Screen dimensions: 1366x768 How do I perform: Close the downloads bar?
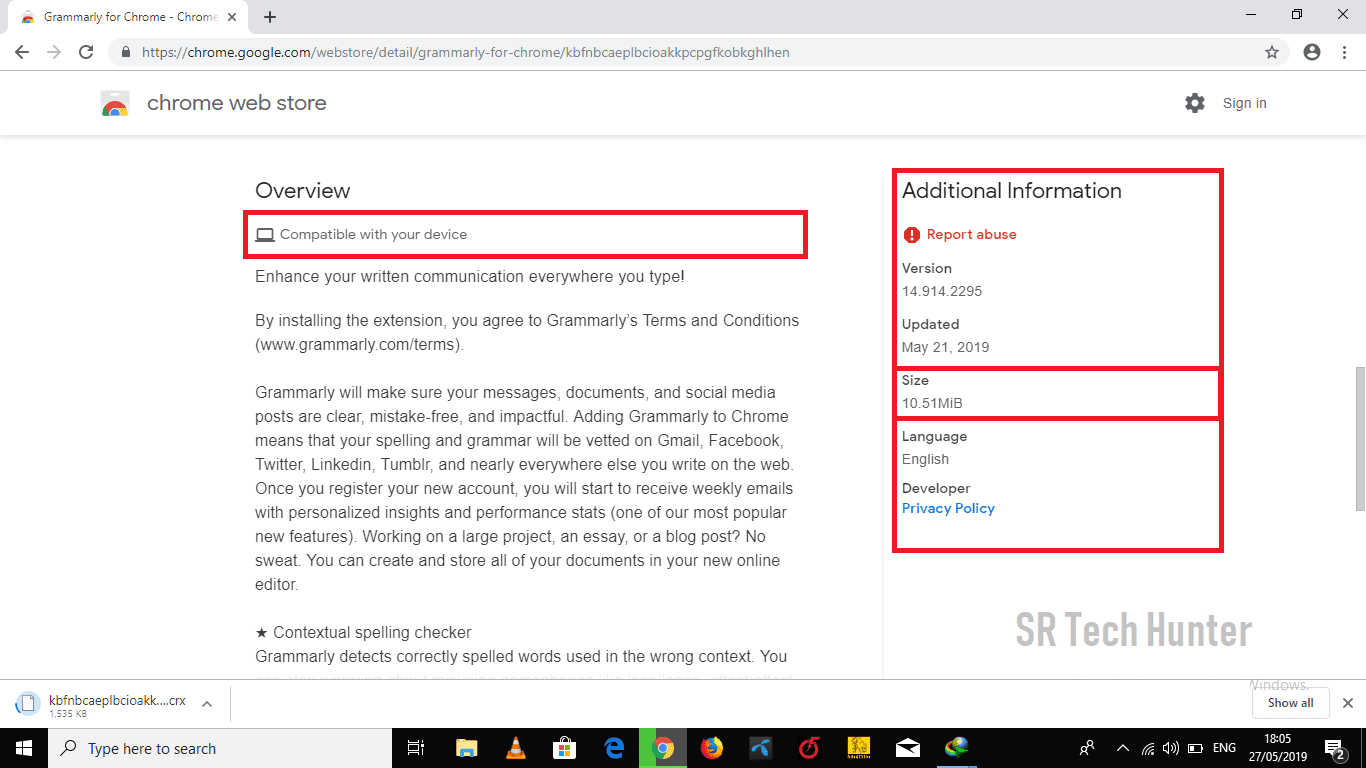pyautogui.click(x=1348, y=703)
